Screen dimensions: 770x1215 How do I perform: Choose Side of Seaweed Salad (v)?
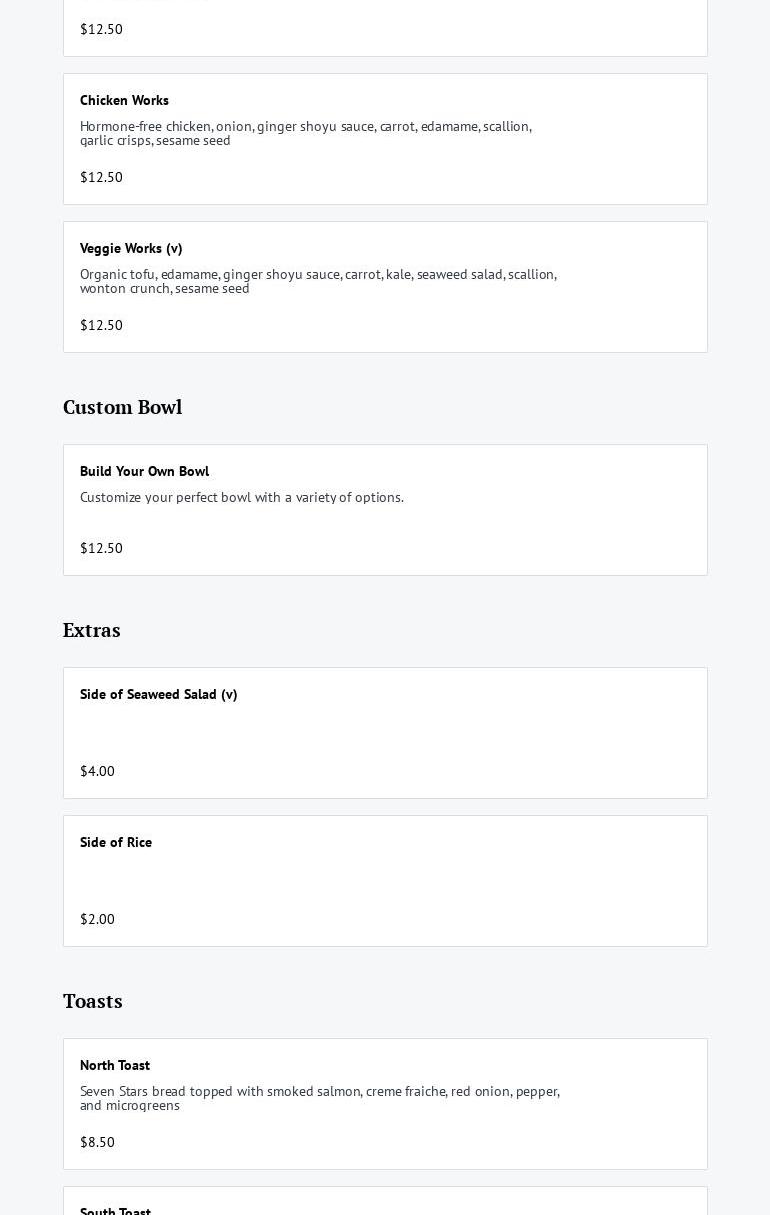click(x=159, y=694)
